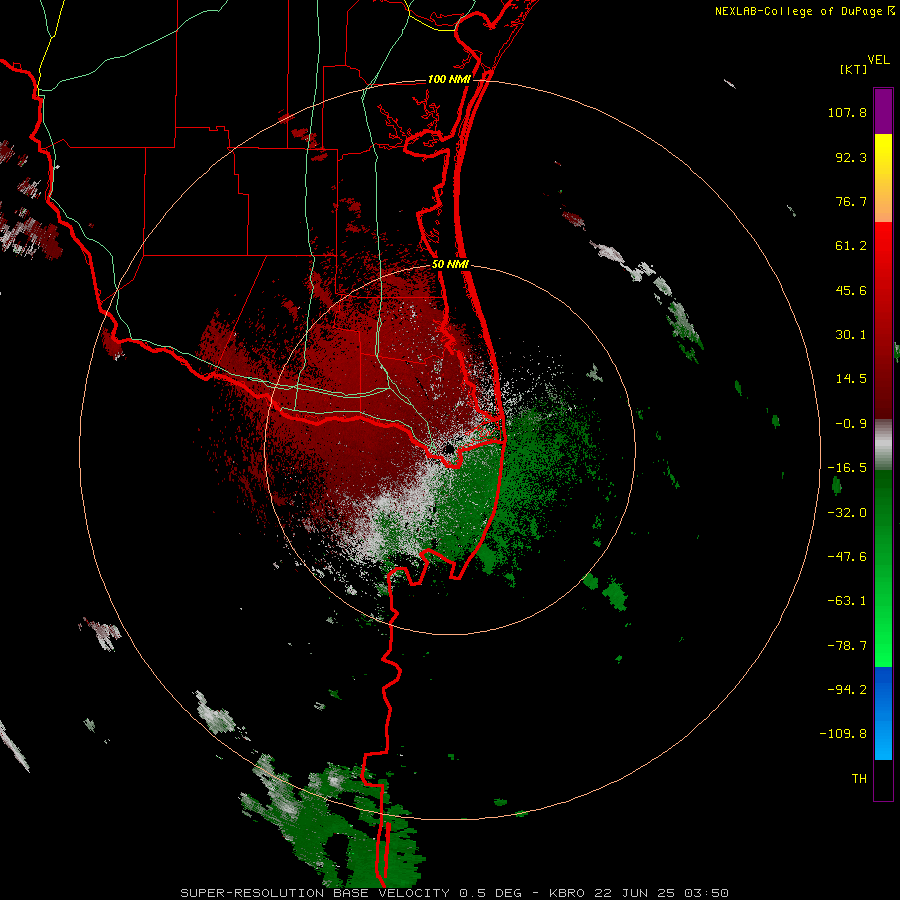Click the -94.2 legend value
Image resolution: width=900 pixels, height=900 pixels.
(x=847, y=689)
